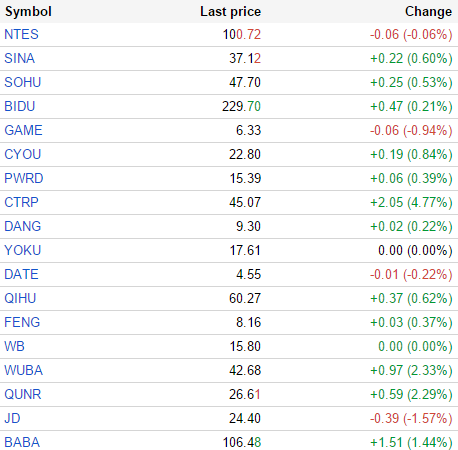Select the DANG symbol link
The width and height of the screenshot is (458, 450).
pyautogui.click(x=22, y=226)
